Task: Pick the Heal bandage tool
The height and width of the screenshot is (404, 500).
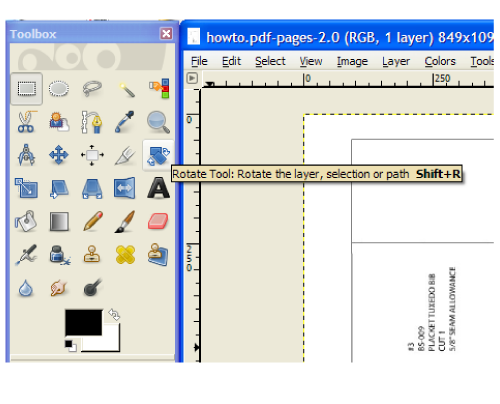Action: pos(125,255)
